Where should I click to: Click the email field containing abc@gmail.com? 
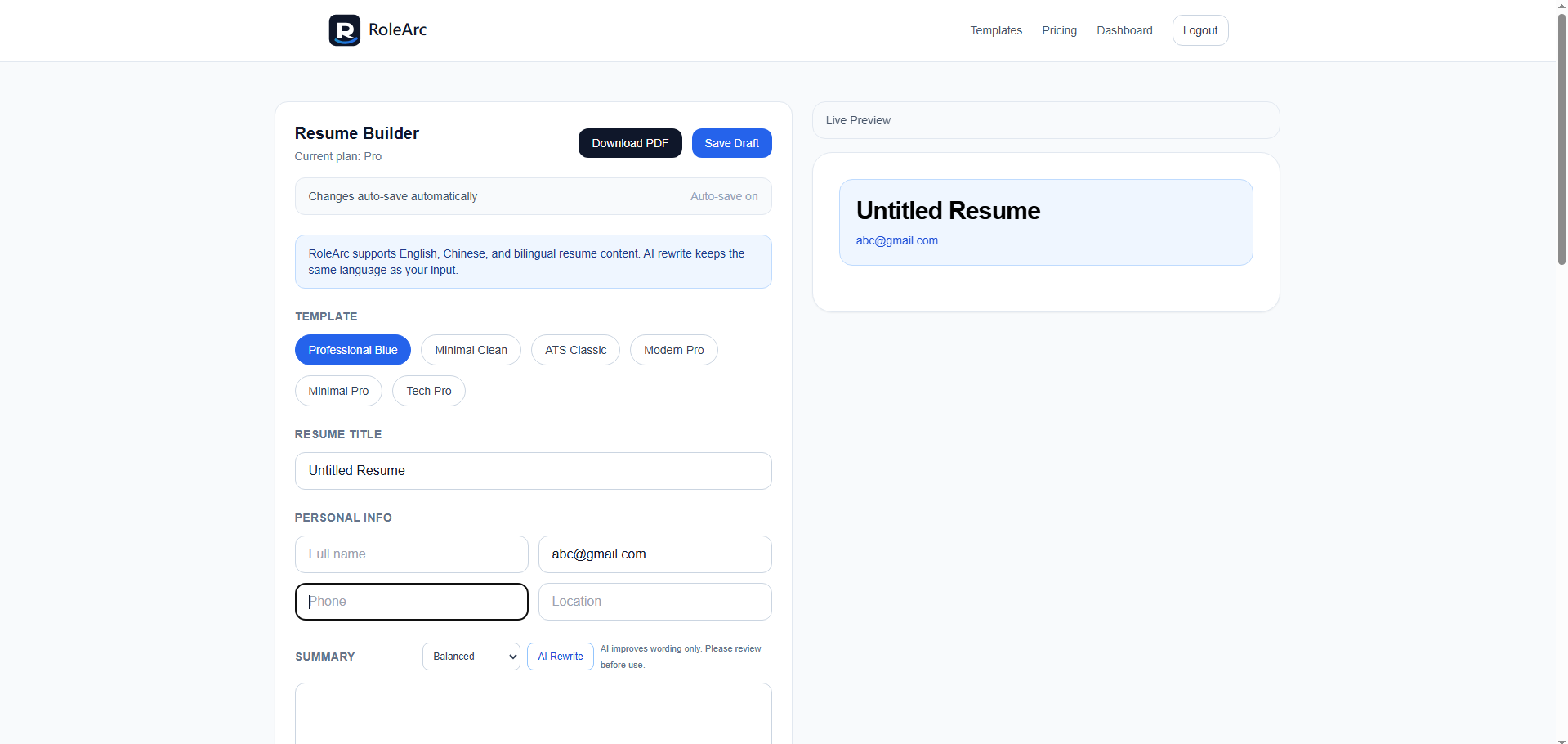click(655, 554)
